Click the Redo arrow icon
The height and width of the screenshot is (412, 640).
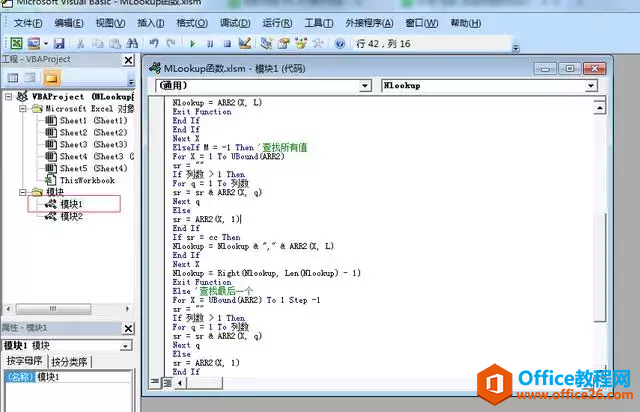(171, 43)
